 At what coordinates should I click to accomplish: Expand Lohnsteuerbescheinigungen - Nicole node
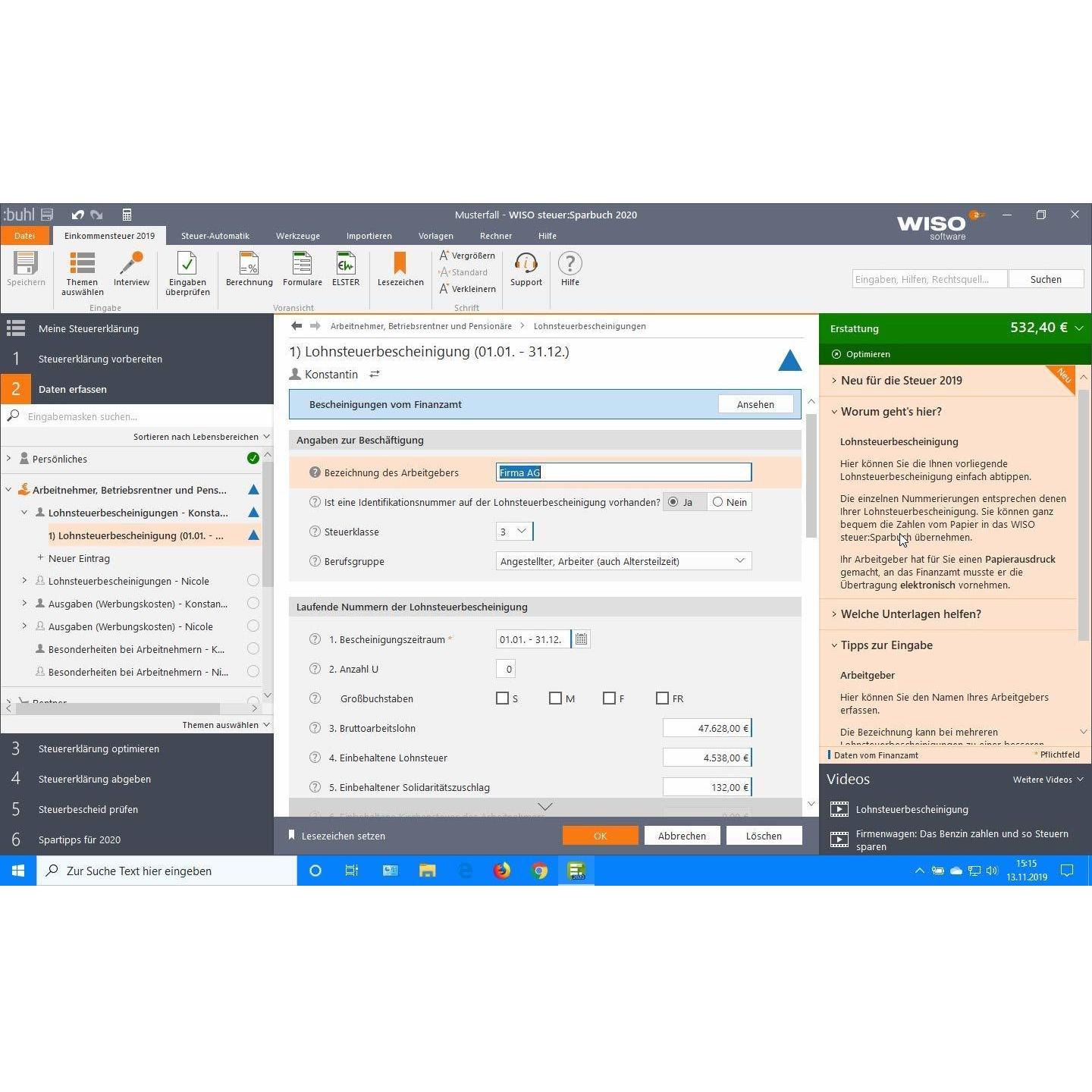tap(24, 581)
